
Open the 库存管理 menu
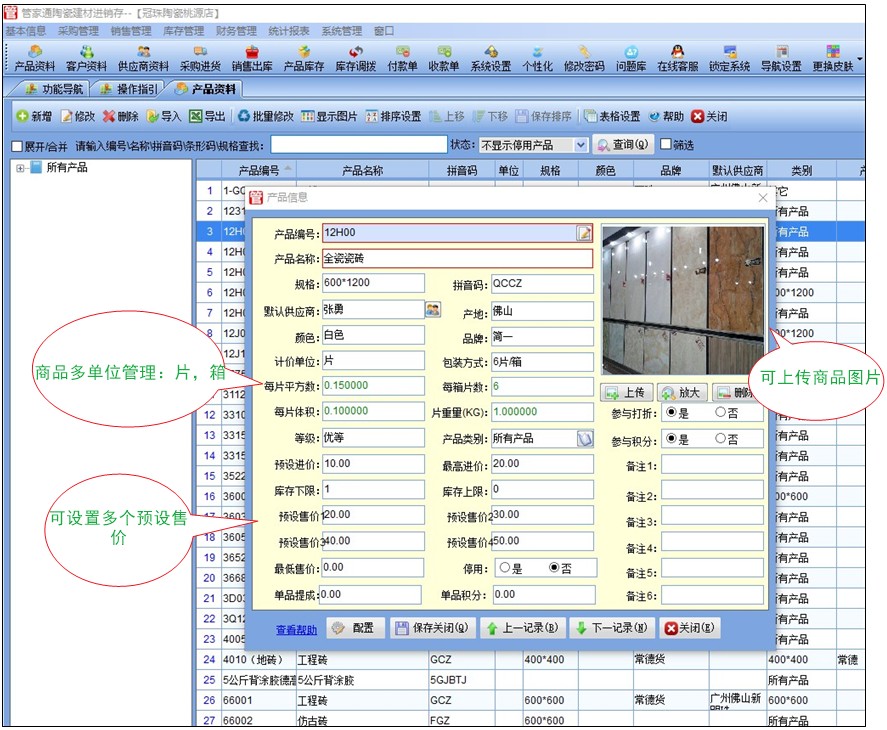tap(183, 31)
